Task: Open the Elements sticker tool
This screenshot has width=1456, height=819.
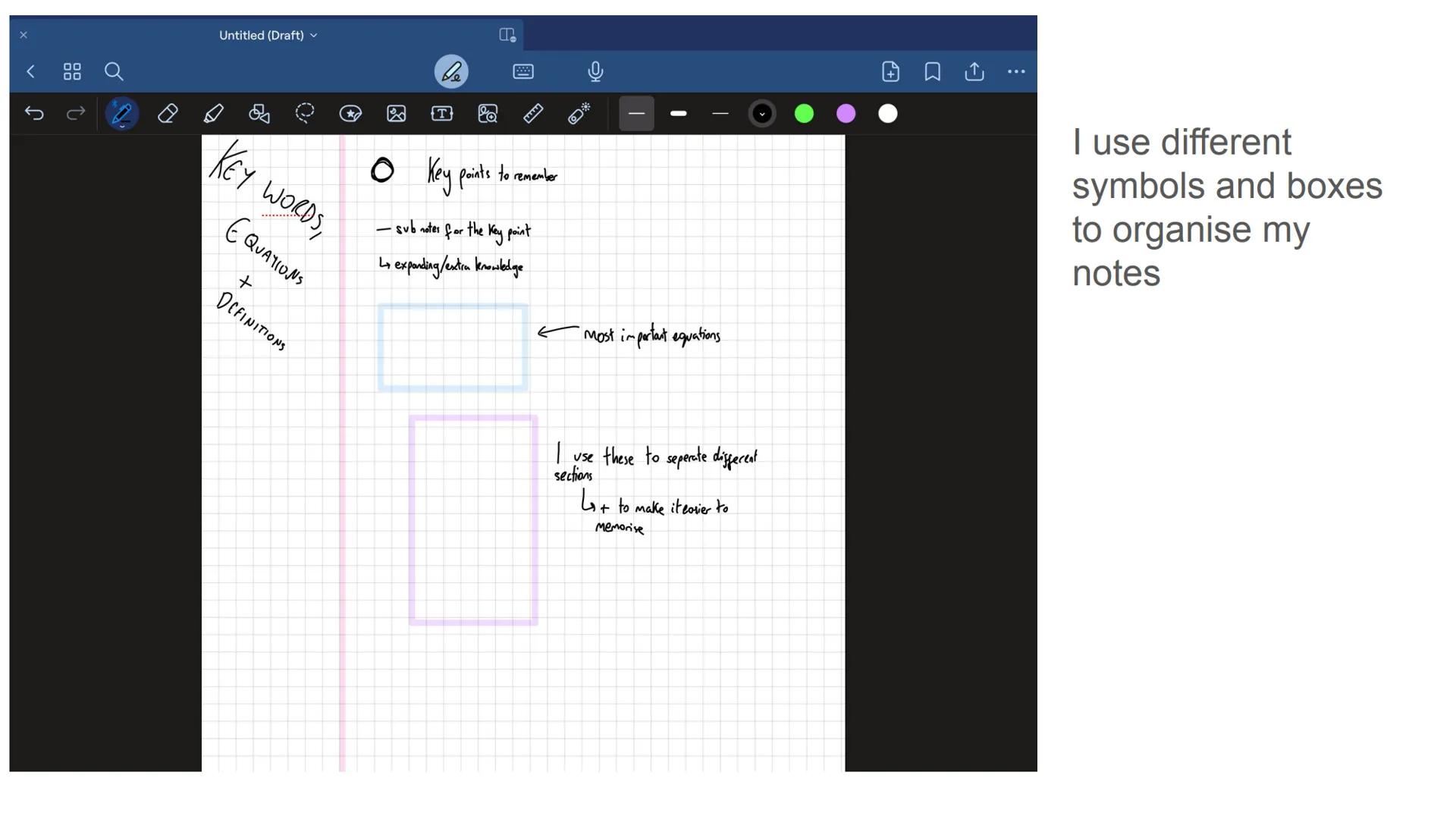Action: pyautogui.click(x=350, y=113)
